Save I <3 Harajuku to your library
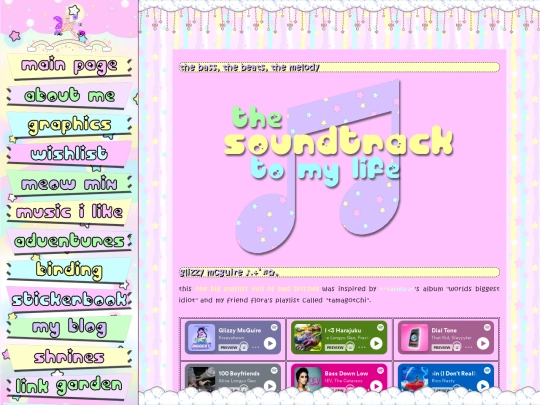 350,347
